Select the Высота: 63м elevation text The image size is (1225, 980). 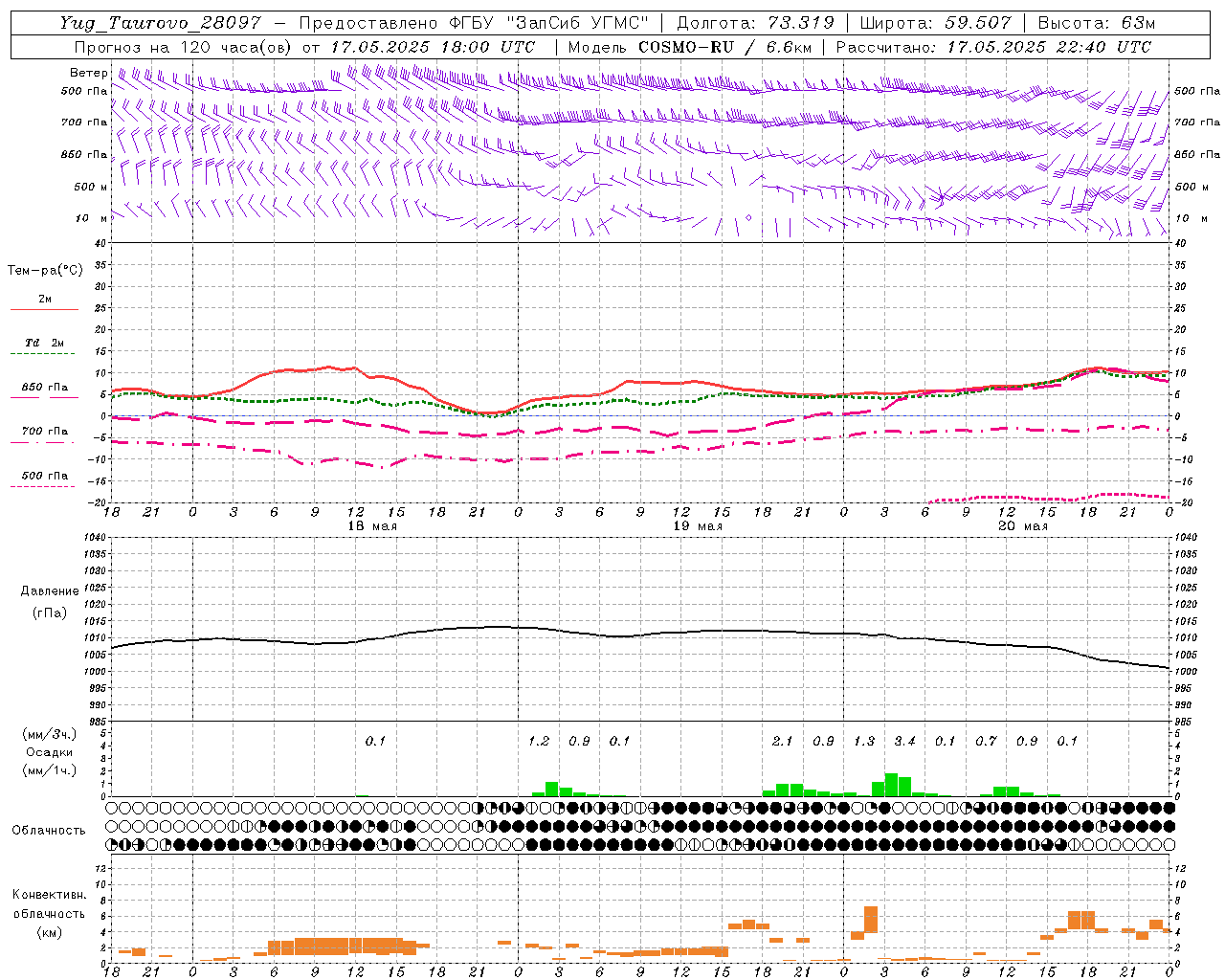(1097, 23)
